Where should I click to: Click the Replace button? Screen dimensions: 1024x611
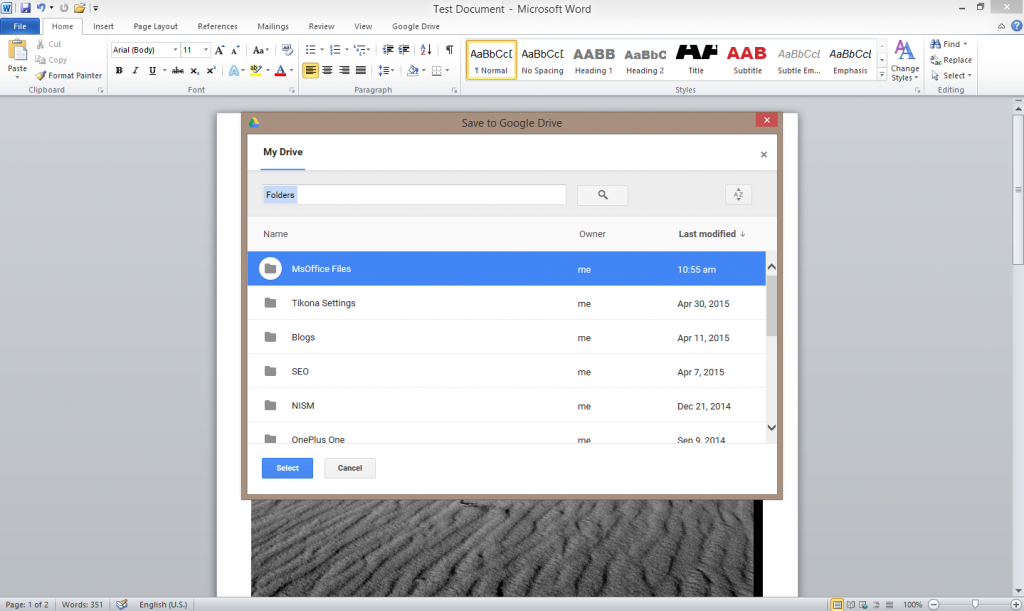click(x=952, y=60)
